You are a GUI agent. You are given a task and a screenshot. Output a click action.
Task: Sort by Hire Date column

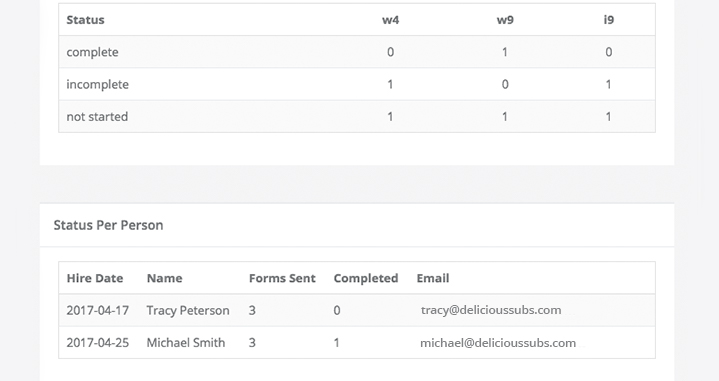pos(94,278)
